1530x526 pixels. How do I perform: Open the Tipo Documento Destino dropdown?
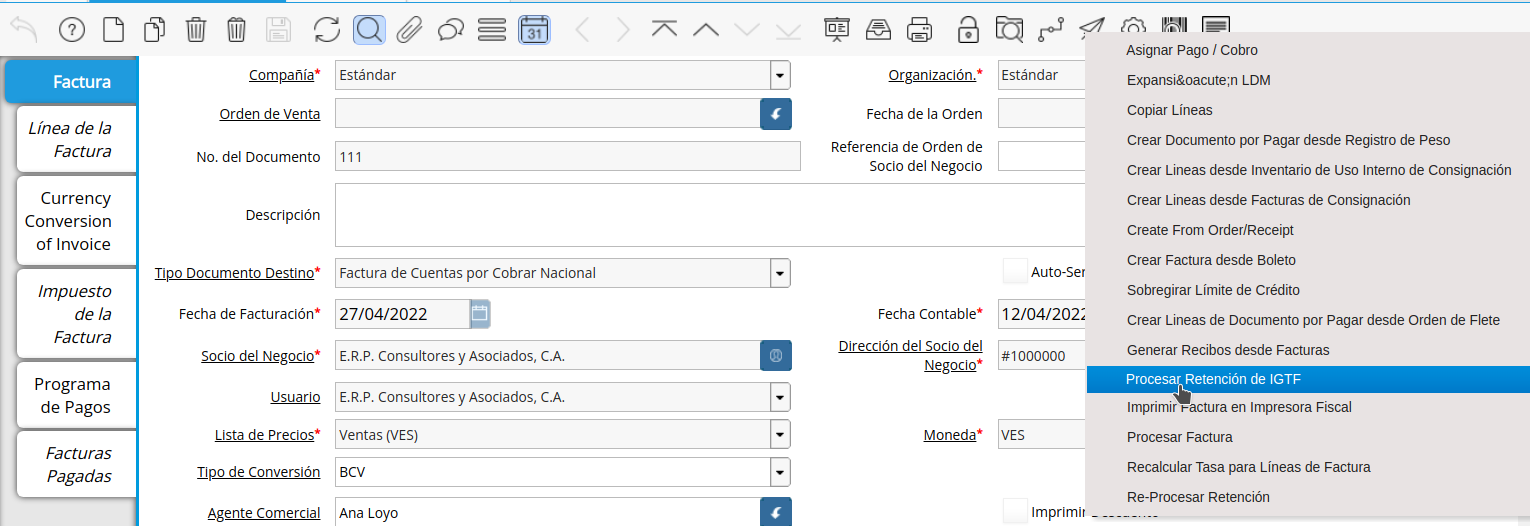pos(780,273)
